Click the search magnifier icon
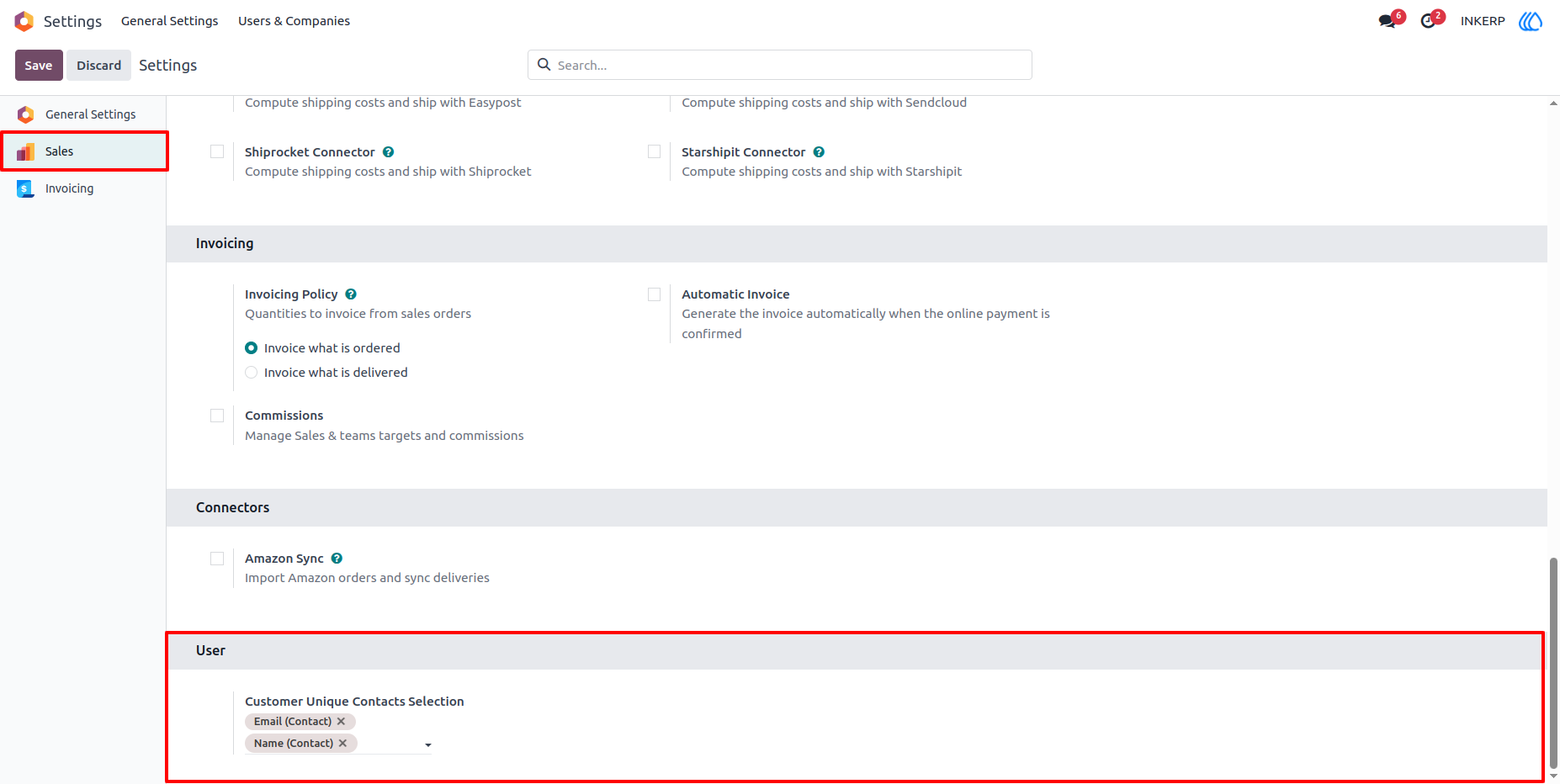 point(544,65)
